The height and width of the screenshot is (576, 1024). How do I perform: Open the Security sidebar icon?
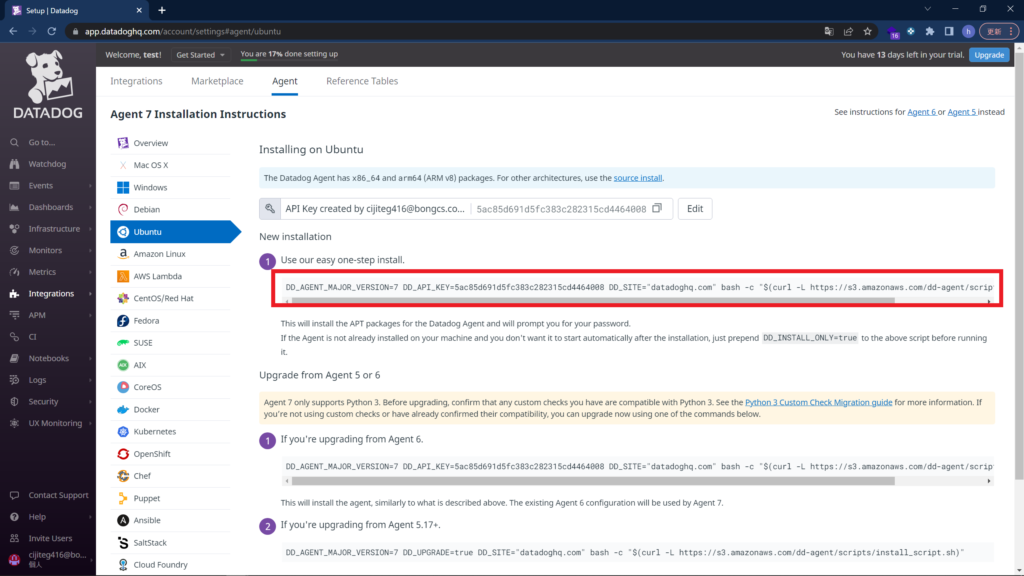pos(14,400)
